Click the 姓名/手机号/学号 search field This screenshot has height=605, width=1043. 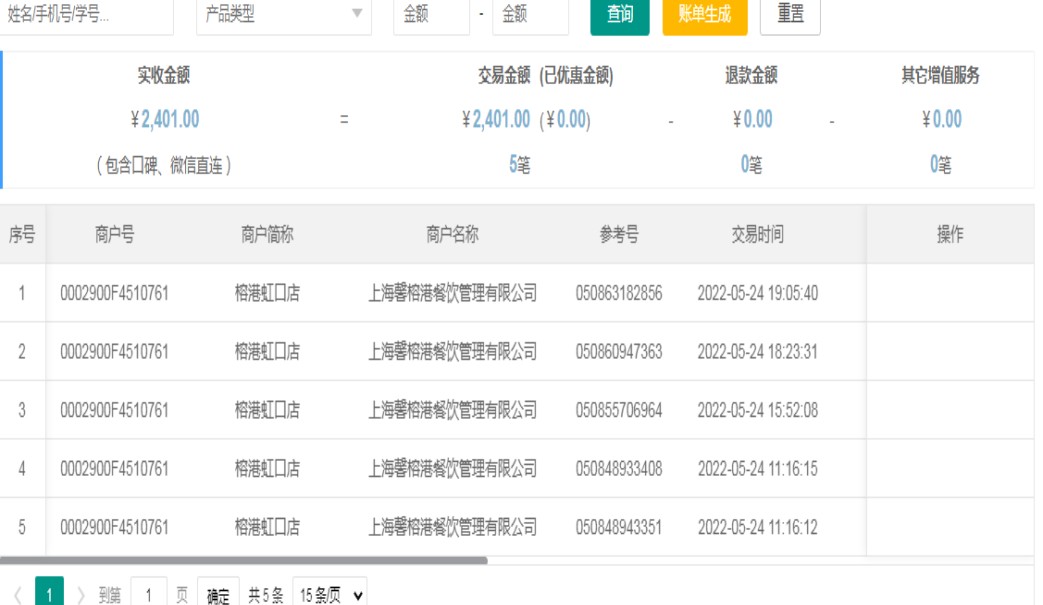coord(85,15)
